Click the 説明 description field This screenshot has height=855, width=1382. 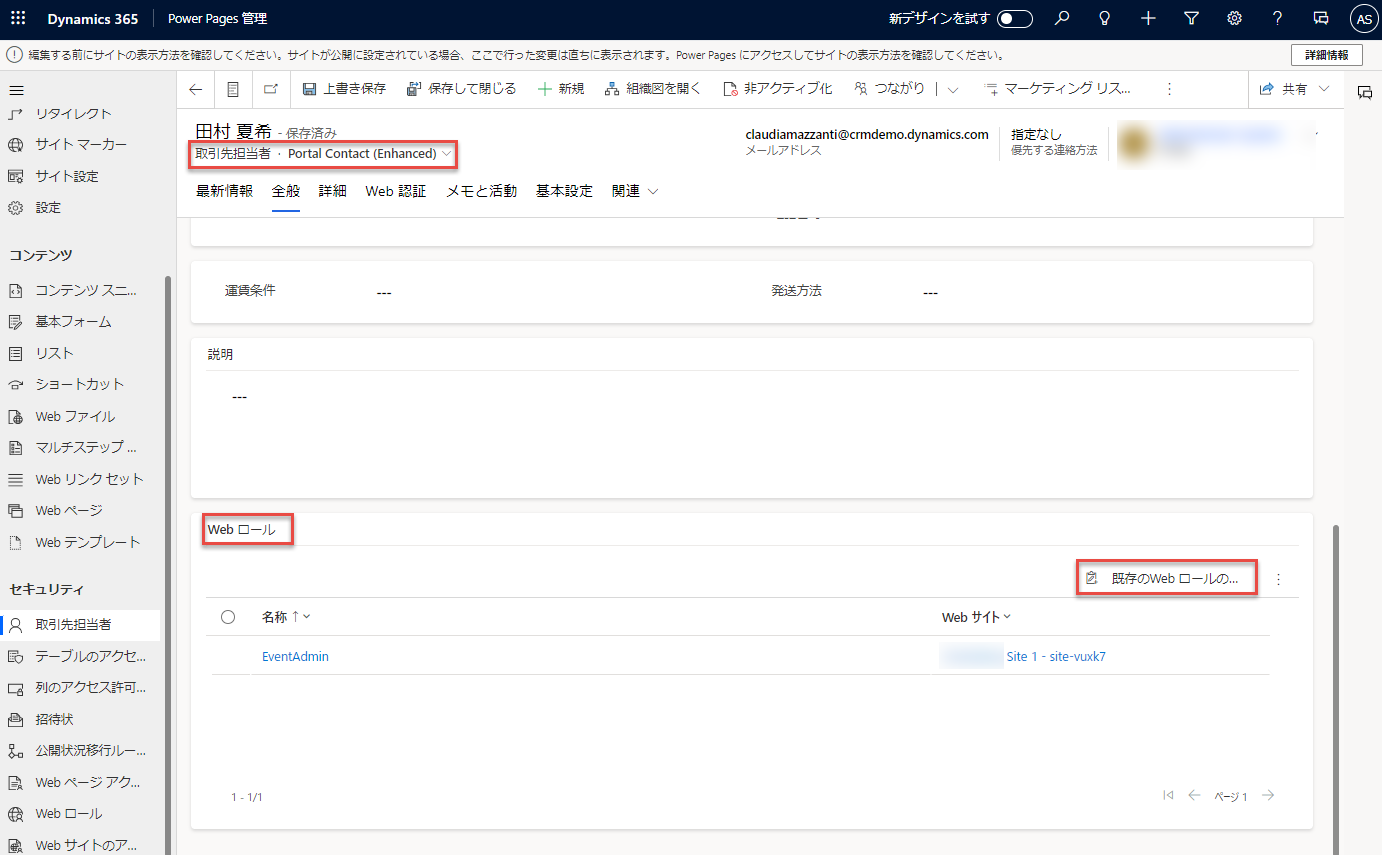point(751,430)
